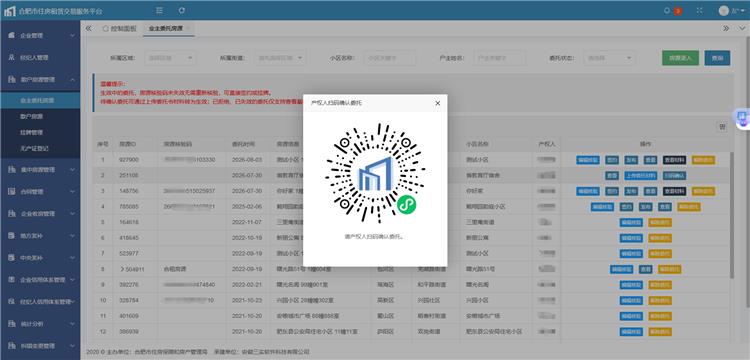Click the blue edit button in row 927900

[588, 160]
